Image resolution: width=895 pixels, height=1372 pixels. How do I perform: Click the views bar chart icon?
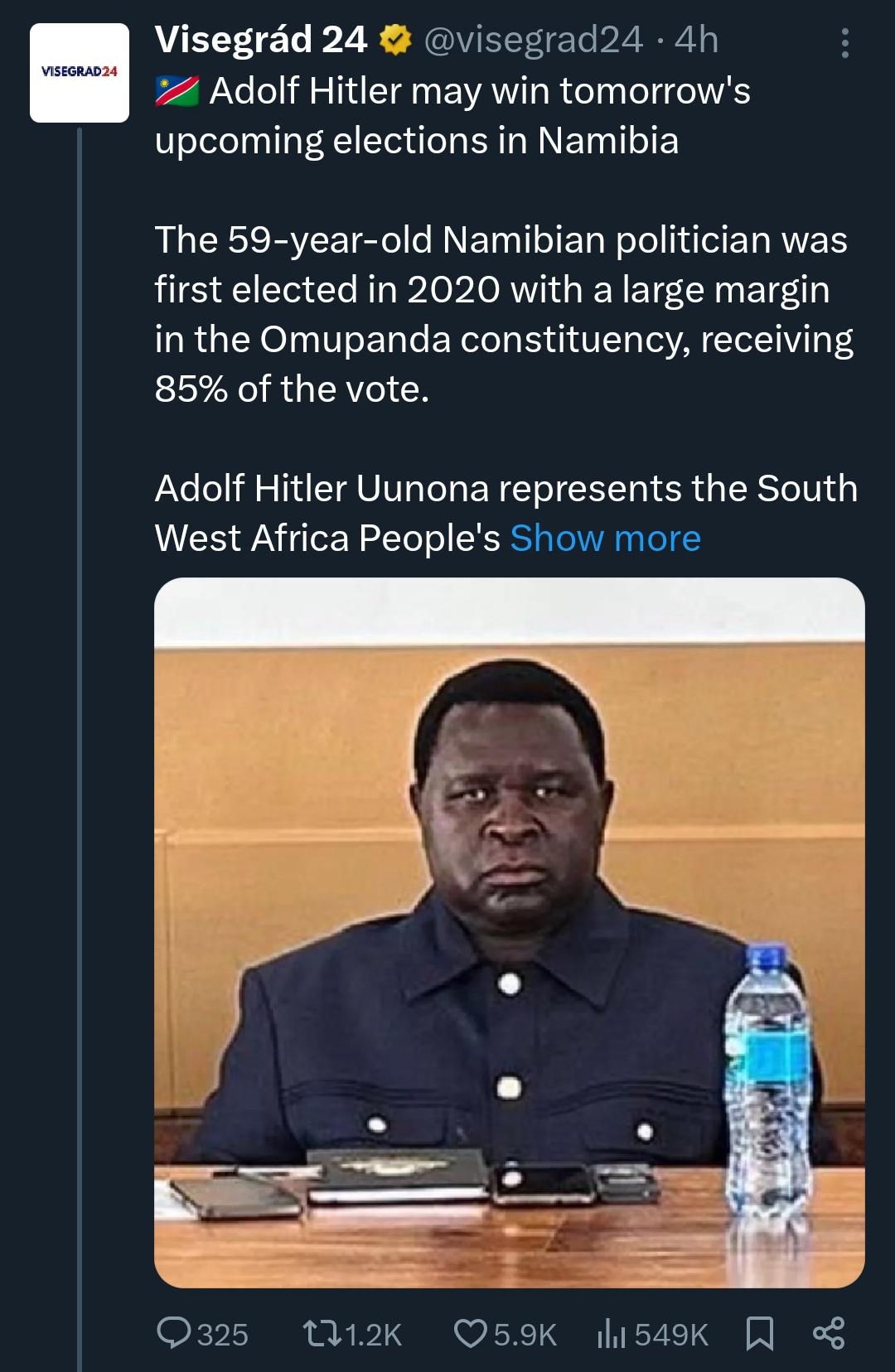(x=611, y=1333)
